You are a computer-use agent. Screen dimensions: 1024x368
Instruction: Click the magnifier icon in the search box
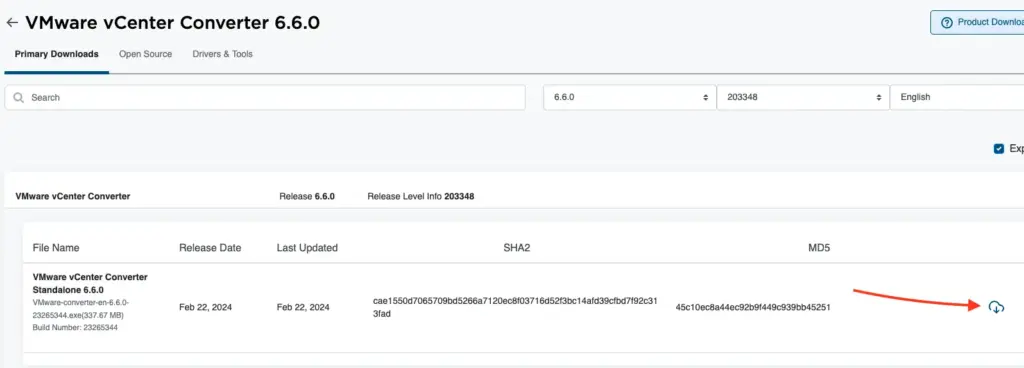19,98
